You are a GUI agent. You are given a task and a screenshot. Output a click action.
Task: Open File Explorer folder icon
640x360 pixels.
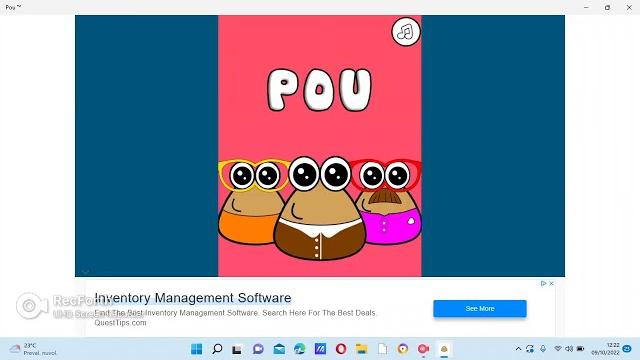362,349
